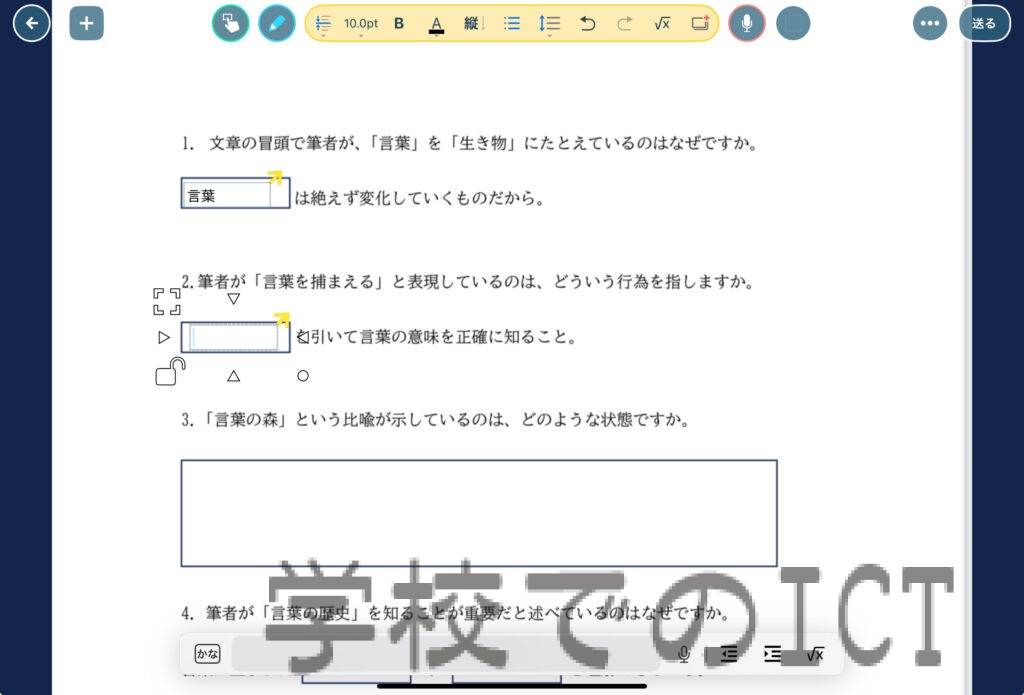Screen dimensions: 1024x695
Task: Undo the last edit
Action: click(x=588, y=23)
